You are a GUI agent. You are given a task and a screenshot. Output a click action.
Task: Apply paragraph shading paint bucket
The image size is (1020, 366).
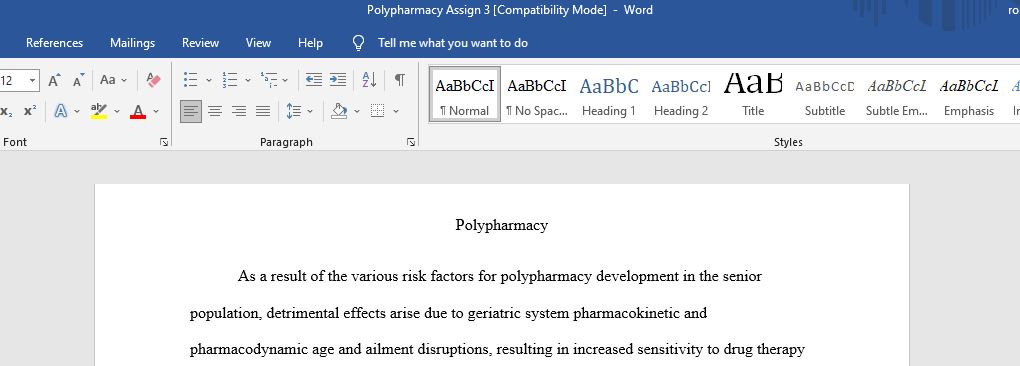[x=340, y=111]
